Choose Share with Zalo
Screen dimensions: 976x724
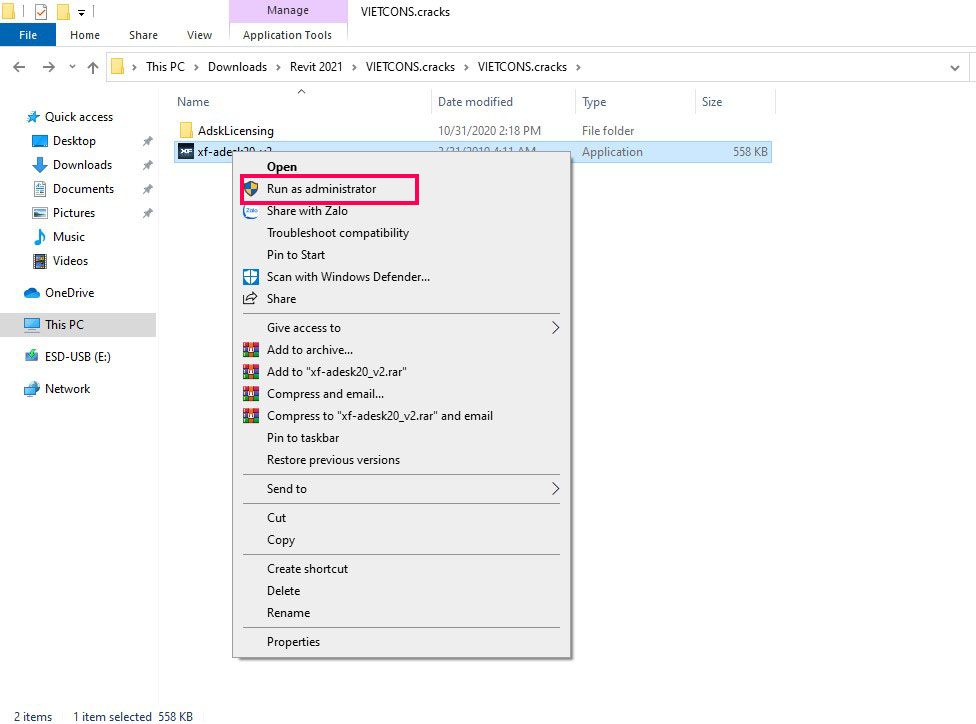pyautogui.click(x=308, y=211)
